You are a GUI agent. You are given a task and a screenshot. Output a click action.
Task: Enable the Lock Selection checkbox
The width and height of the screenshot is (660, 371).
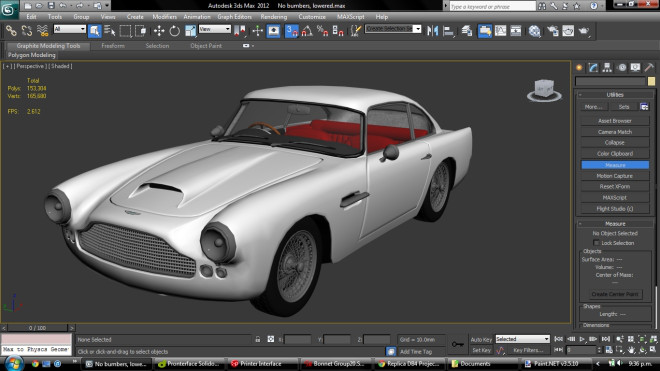click(596, 243)
